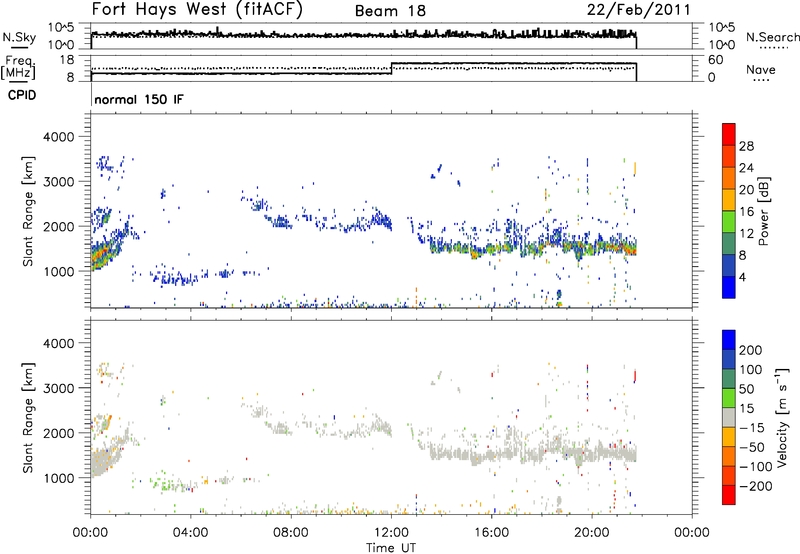Click the 'Nave' legend label
The image size is (800, 554).
coord(761,70)
